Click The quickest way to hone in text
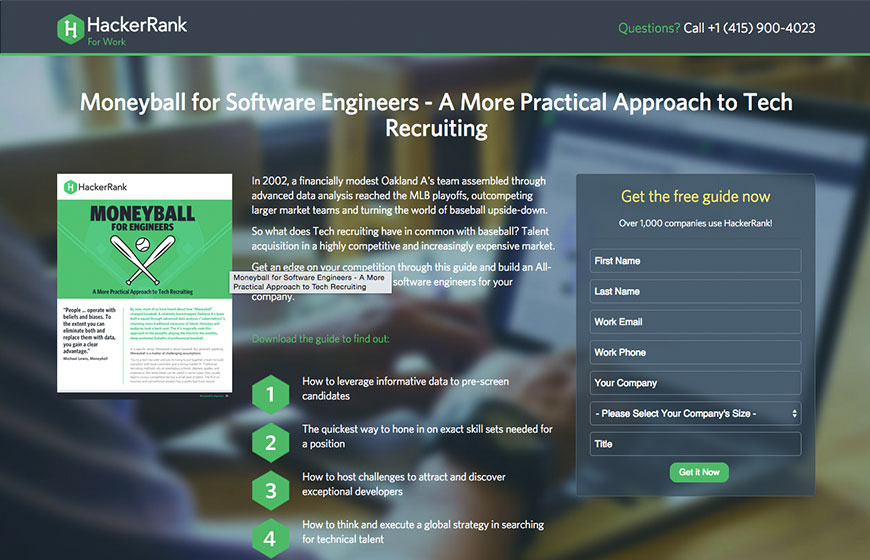 coord(427,436)
